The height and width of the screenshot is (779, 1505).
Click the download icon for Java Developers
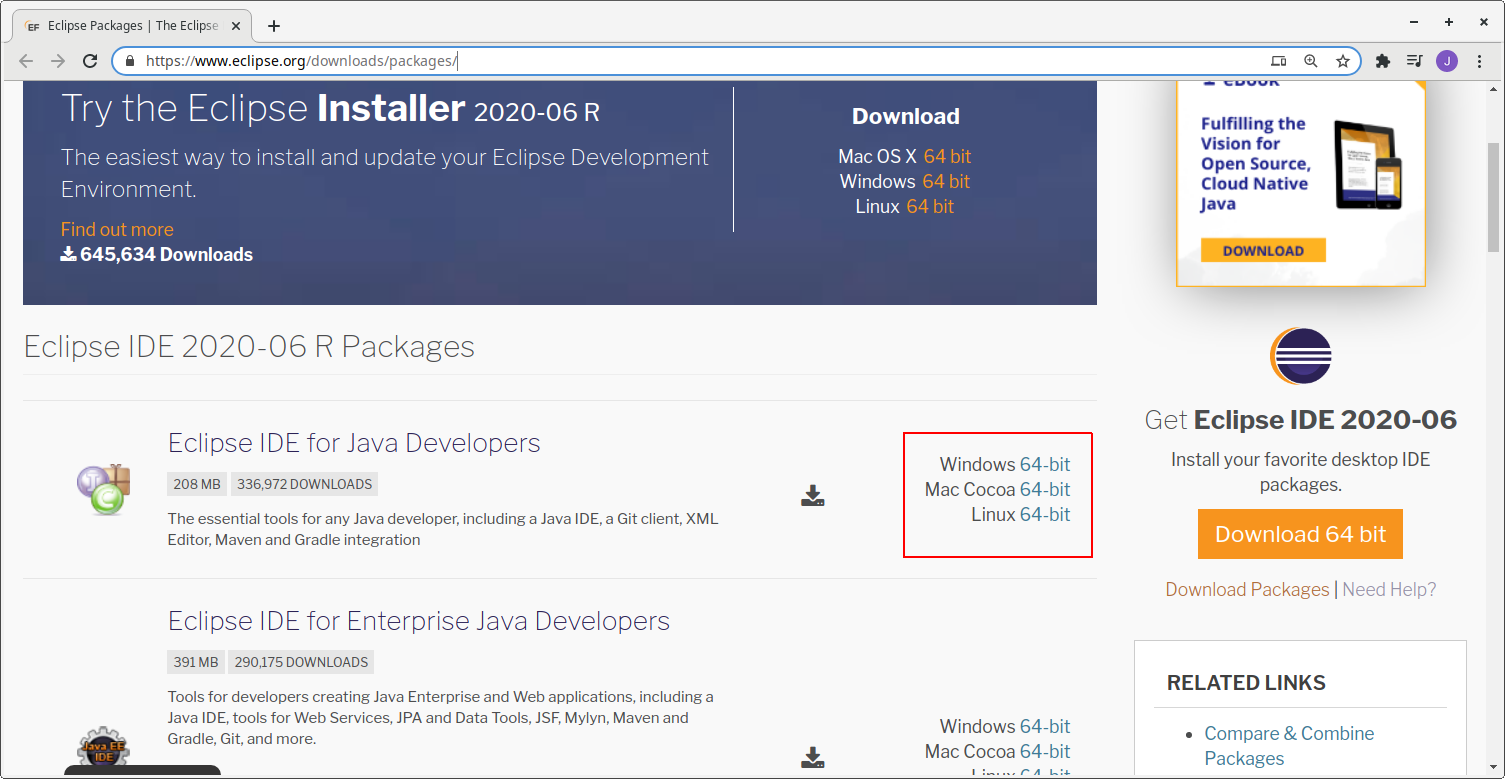click(812, 496)
